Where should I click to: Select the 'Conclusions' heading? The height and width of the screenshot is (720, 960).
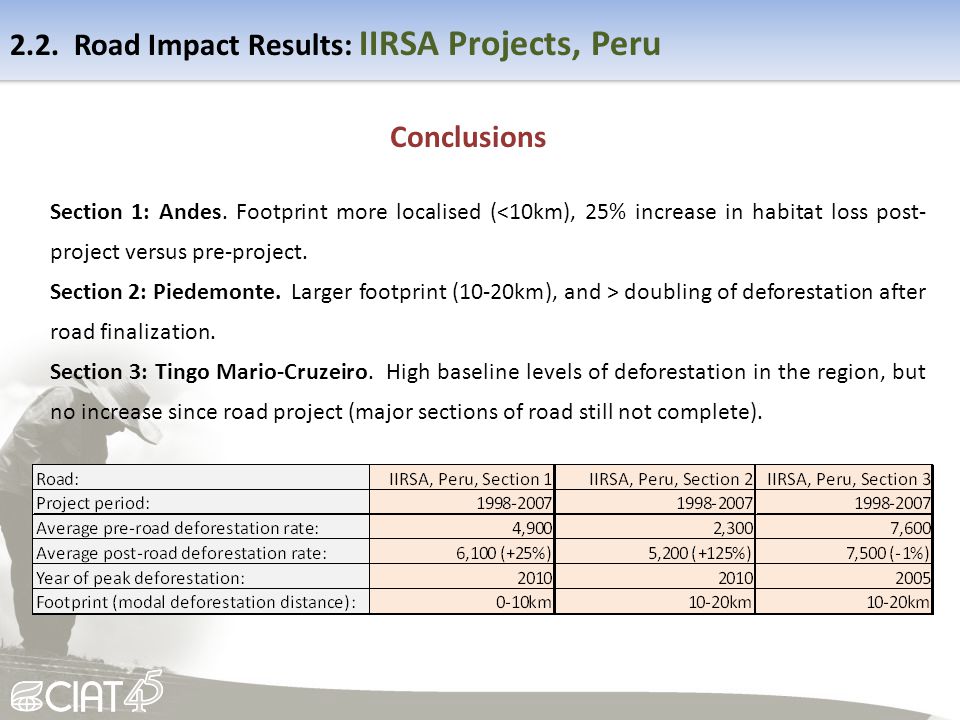[468, 137]
